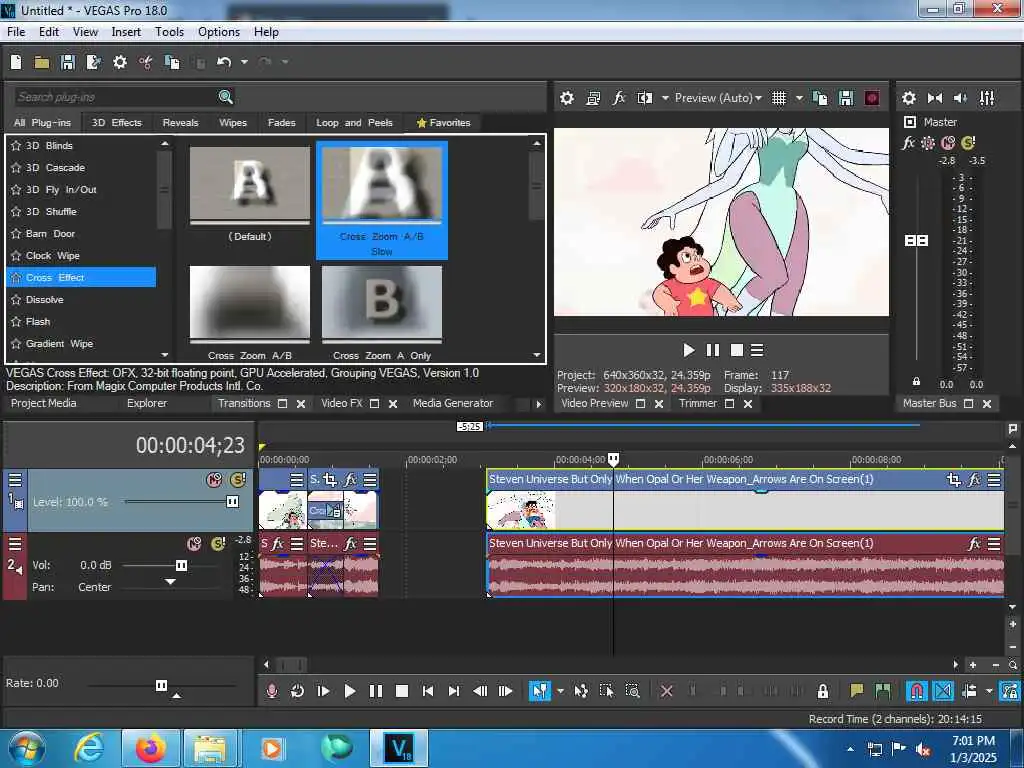Toggle Automatic Crossfades icon
The width and height of the screenshot is (1024, 768).
[943, 691]
